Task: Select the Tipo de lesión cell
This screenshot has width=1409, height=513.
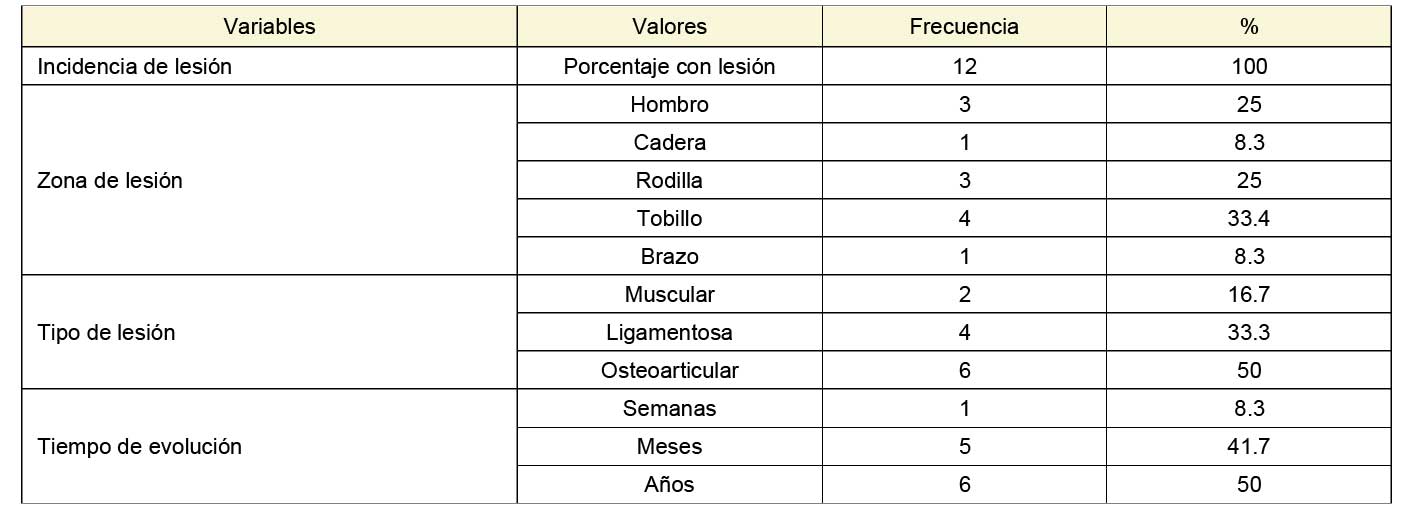Action: click(x=106, y=333)
